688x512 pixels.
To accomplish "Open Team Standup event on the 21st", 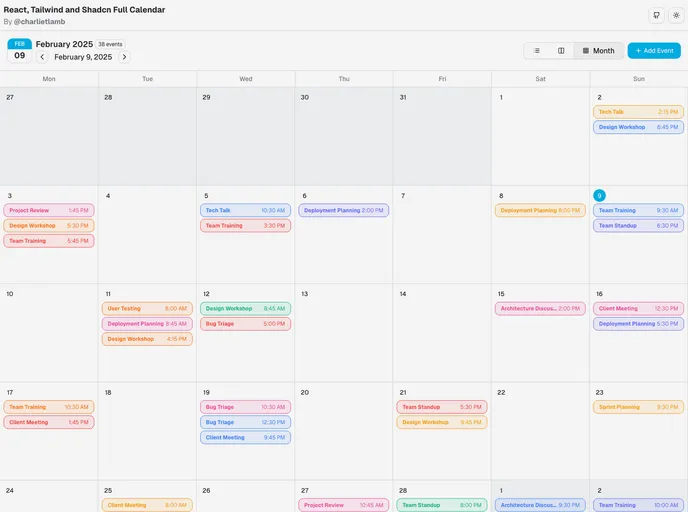I will 442,407.
